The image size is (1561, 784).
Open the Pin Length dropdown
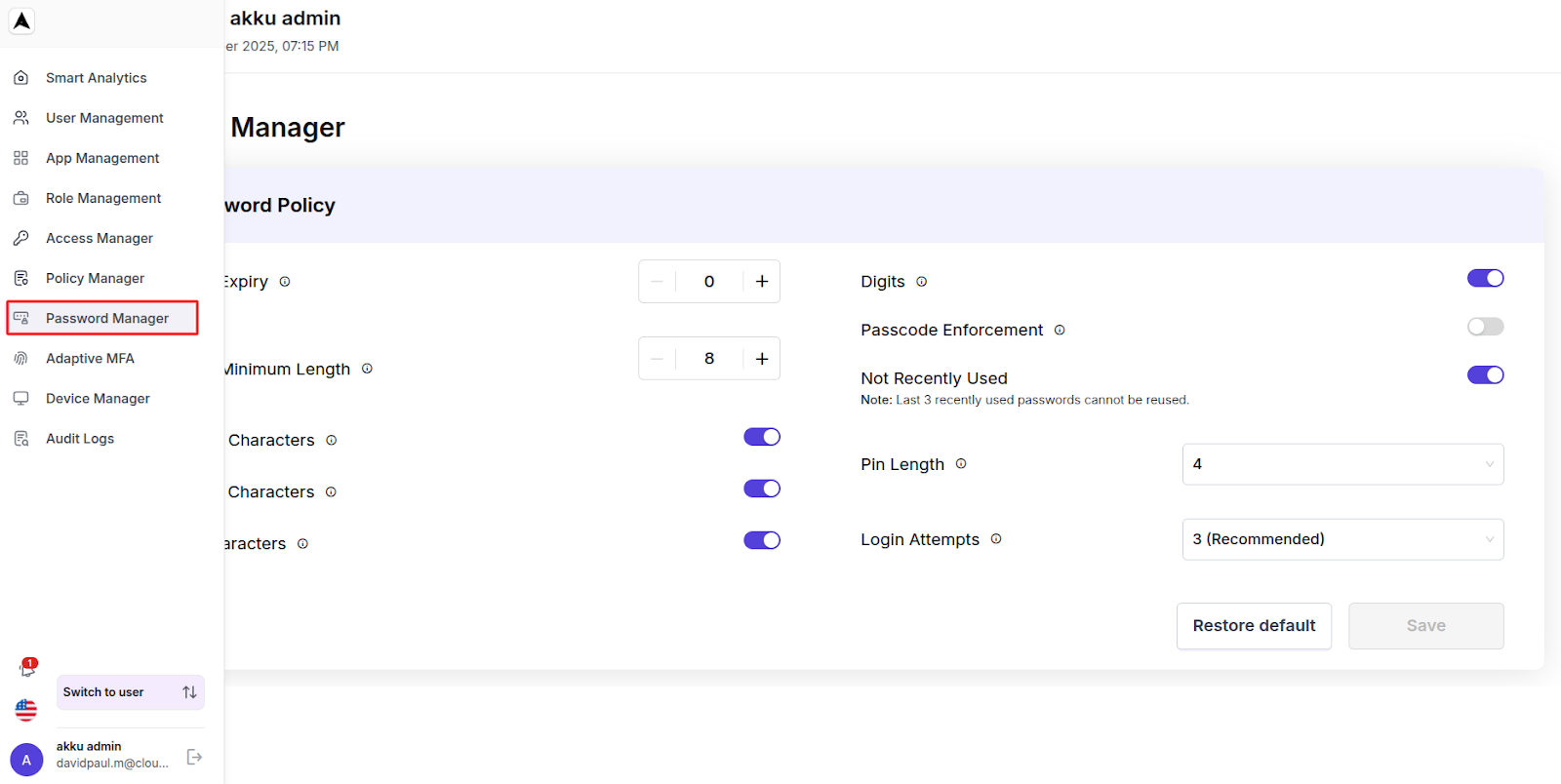[x=1342, y=464]
